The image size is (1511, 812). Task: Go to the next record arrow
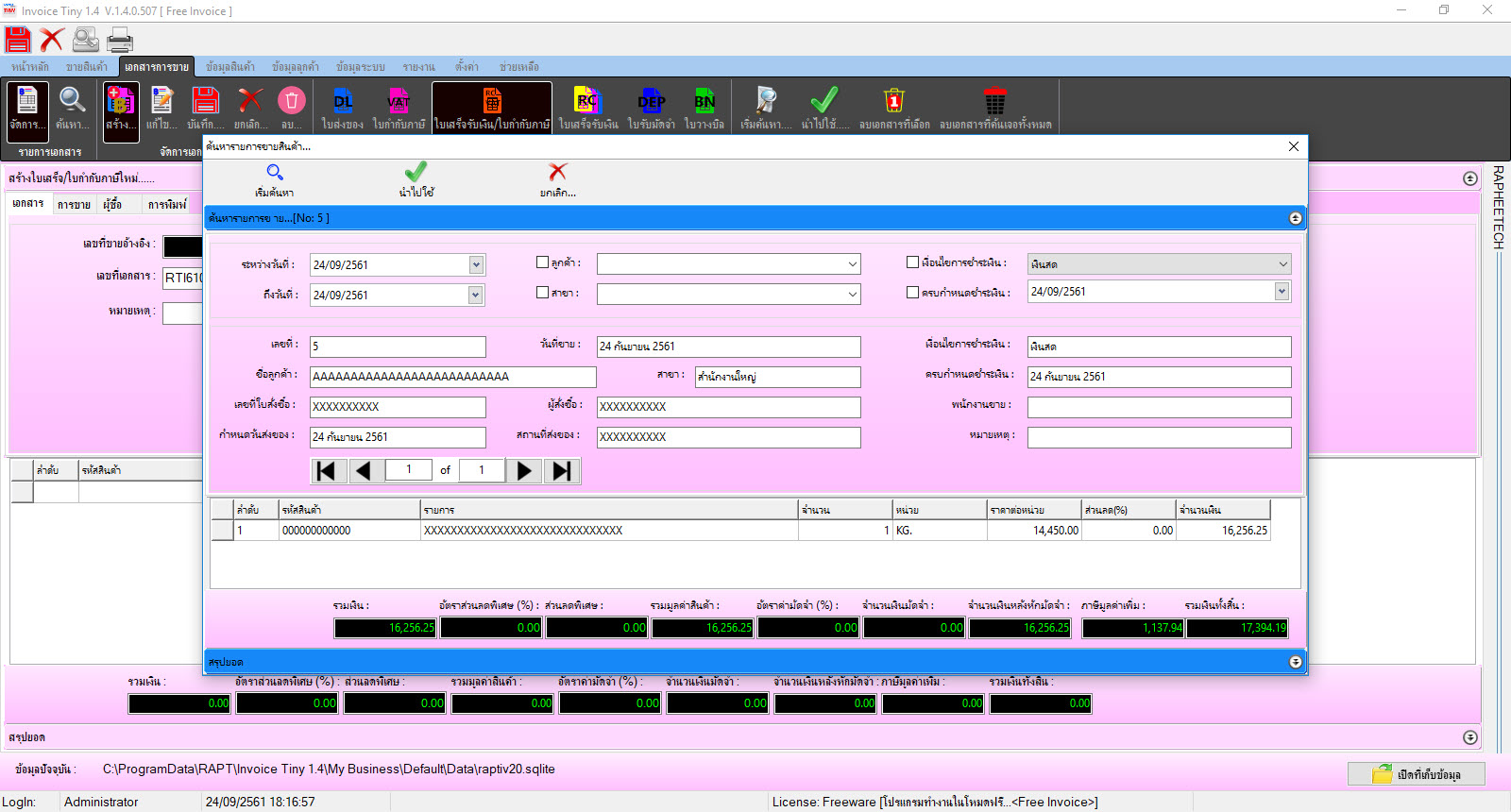coord(524,470)
